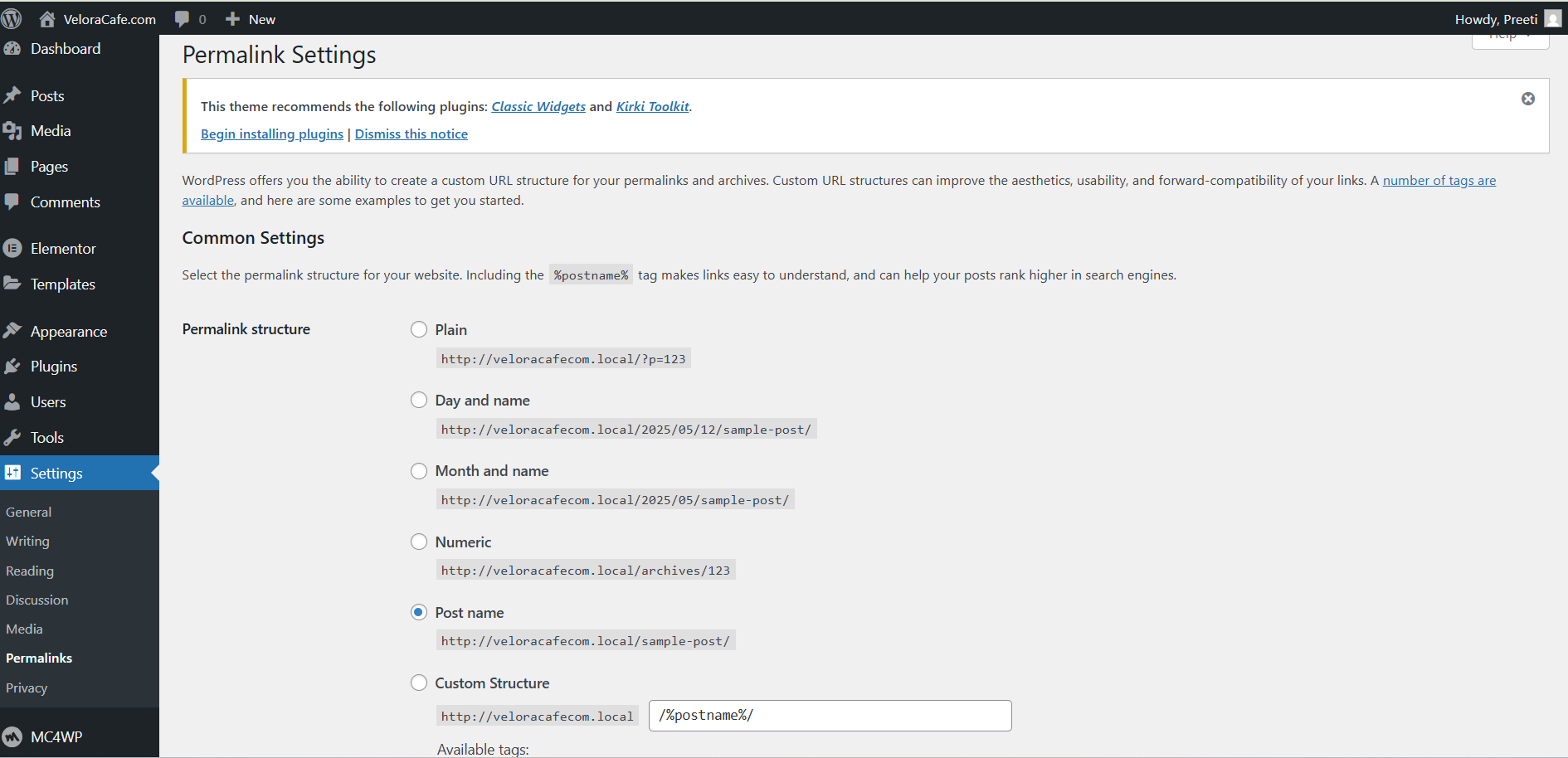This screenshot has width=1568, height=758.
Task: Click the Permalink structure label
Action: [x=246, y=329]
